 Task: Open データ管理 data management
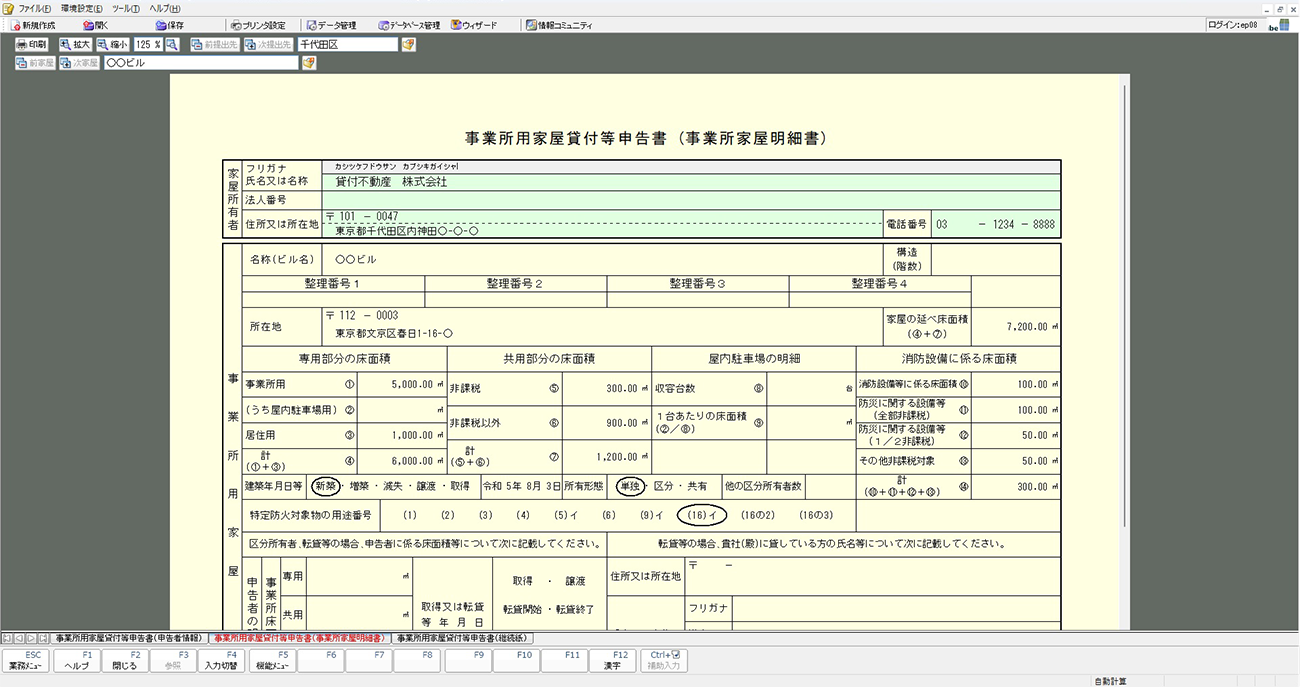click(x=331, y=25)
